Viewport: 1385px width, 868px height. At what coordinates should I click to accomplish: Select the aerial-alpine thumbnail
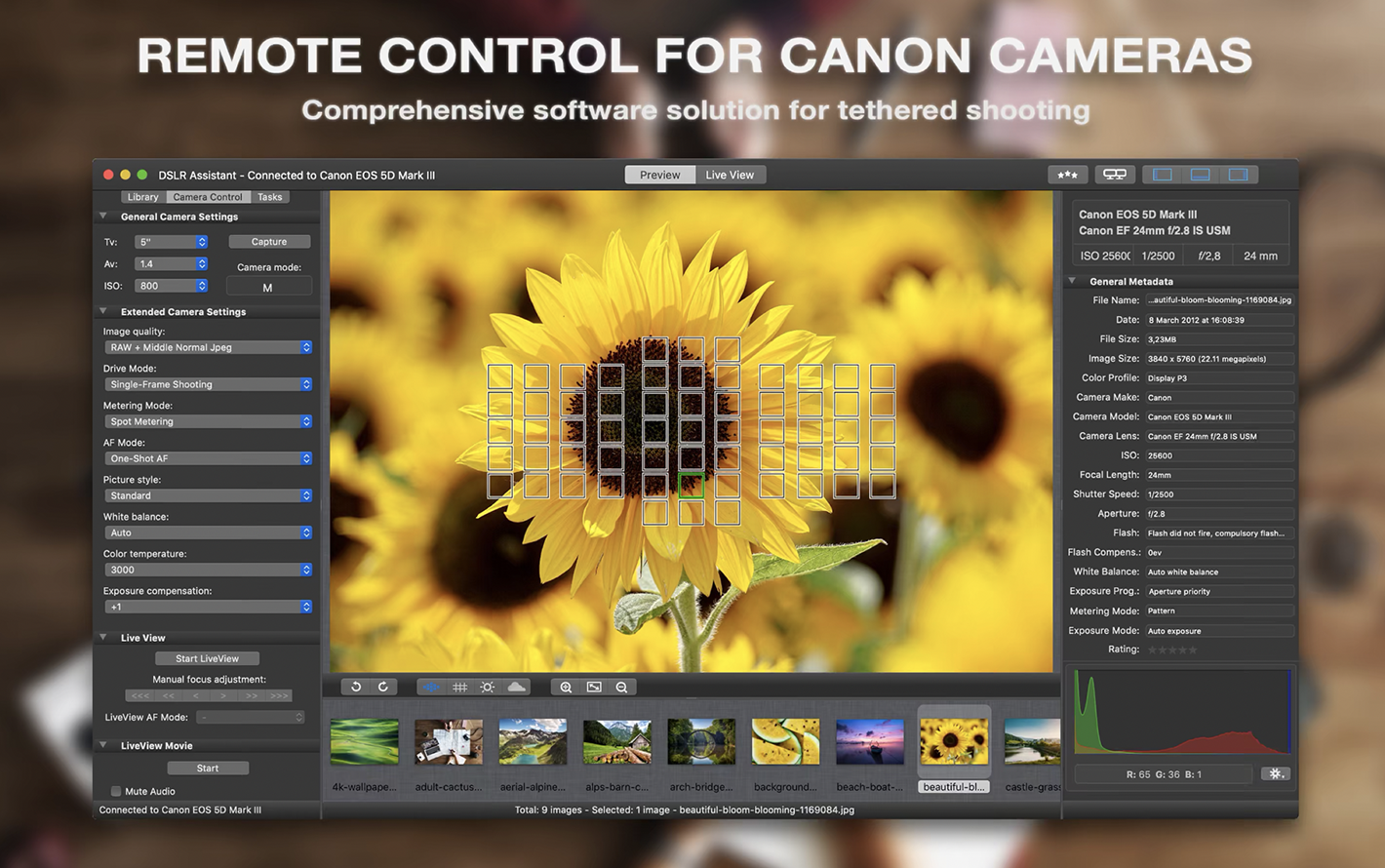(533, 742)
